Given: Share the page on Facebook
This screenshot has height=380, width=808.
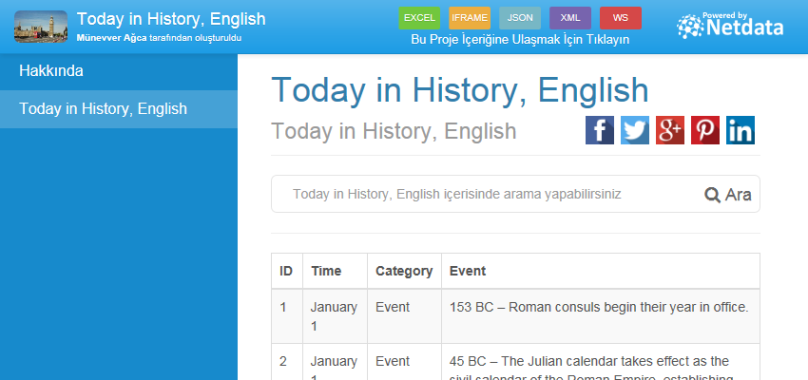Looking at the screenshot, I should 599,130.
